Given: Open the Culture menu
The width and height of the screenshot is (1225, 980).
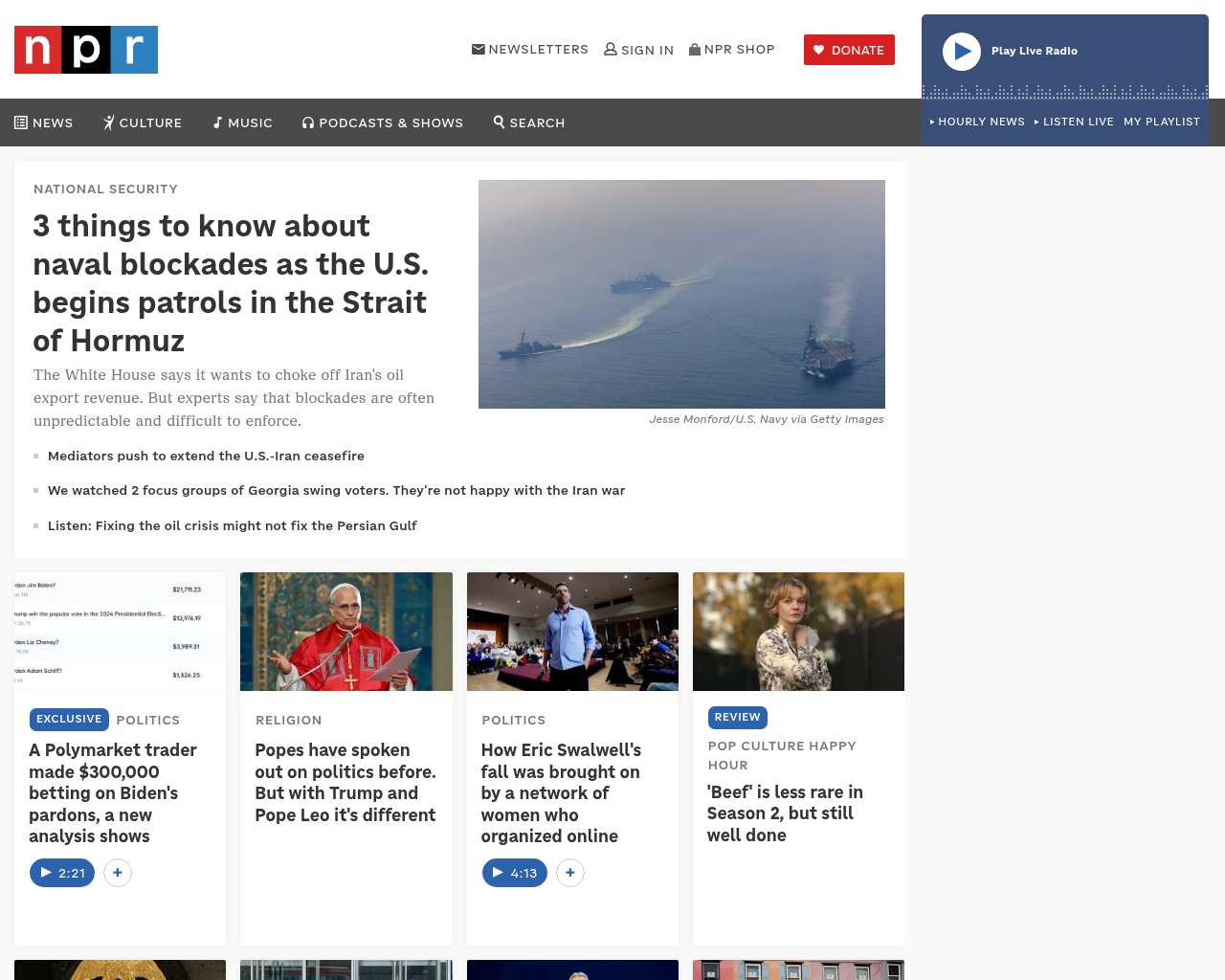Looking at the screenshot, I should pos(143,122).
